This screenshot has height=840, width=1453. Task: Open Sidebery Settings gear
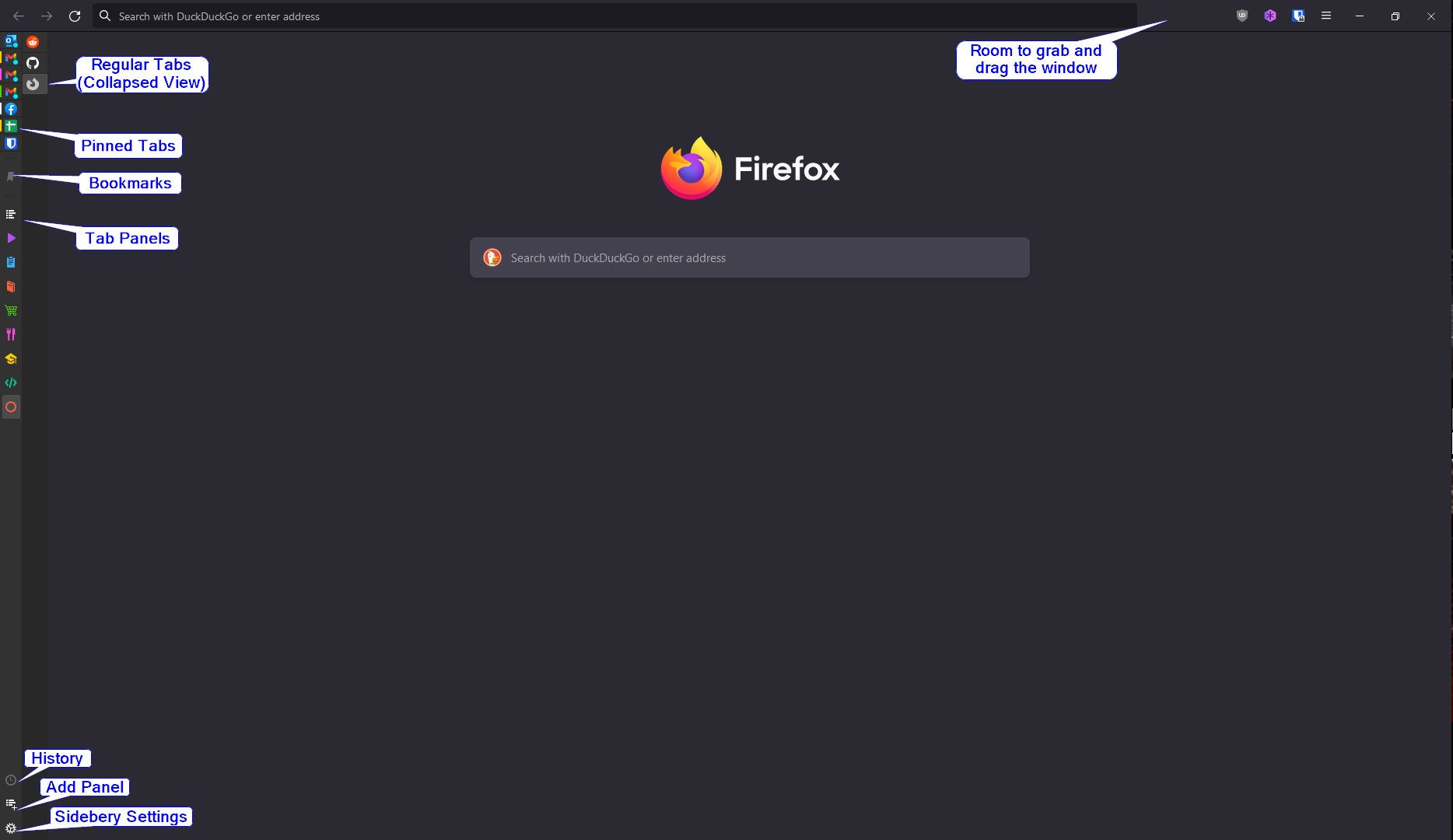pos(11,828)
